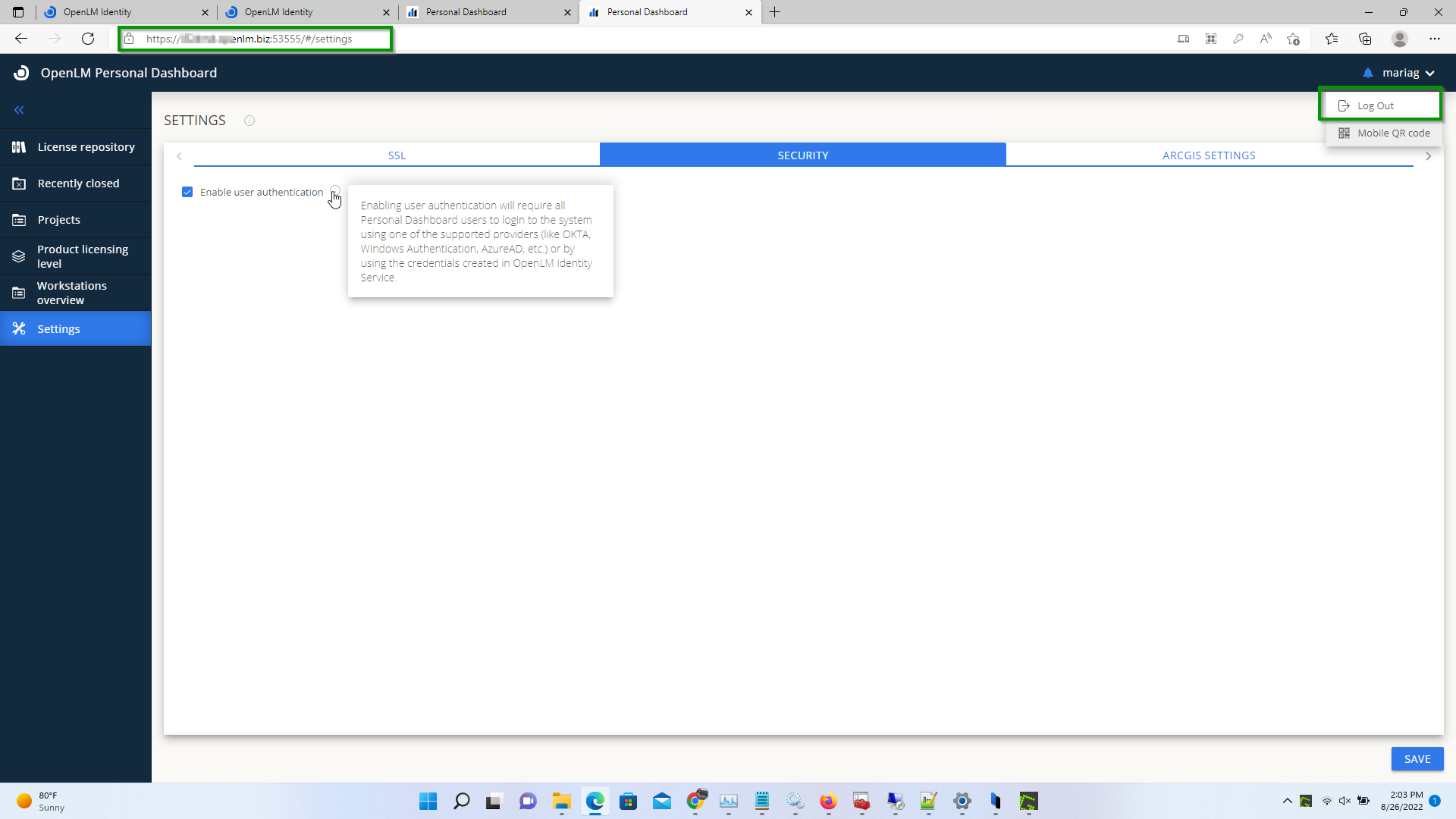1456x819 pixels.
Task: Click the info icon next to SETTINGS
Action: 249,121
